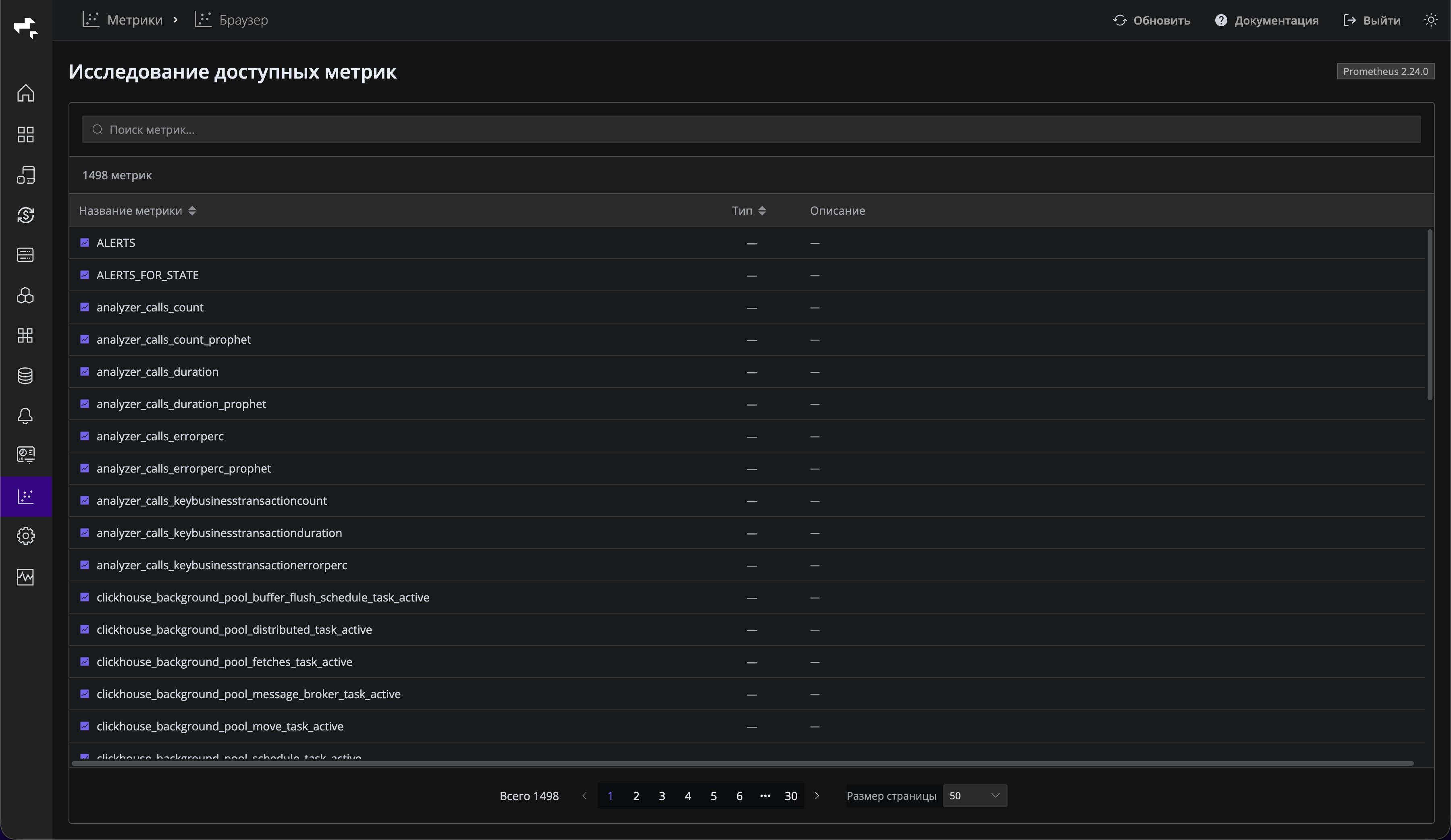
Task: Go to next pagination page arrow
Action: point(817,796)
